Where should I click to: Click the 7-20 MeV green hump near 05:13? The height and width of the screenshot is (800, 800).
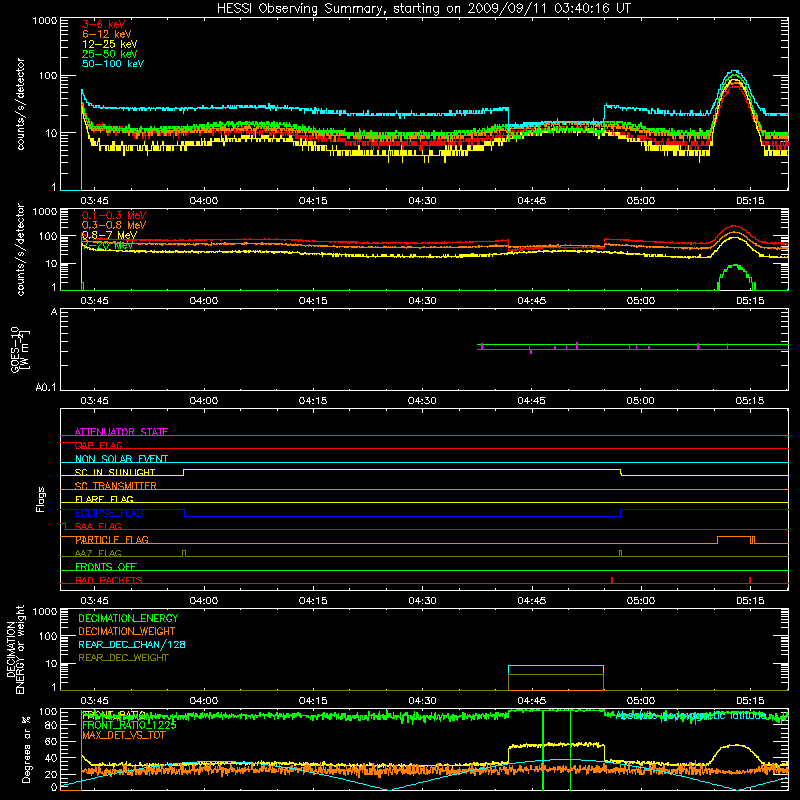(x=736, y=277)
